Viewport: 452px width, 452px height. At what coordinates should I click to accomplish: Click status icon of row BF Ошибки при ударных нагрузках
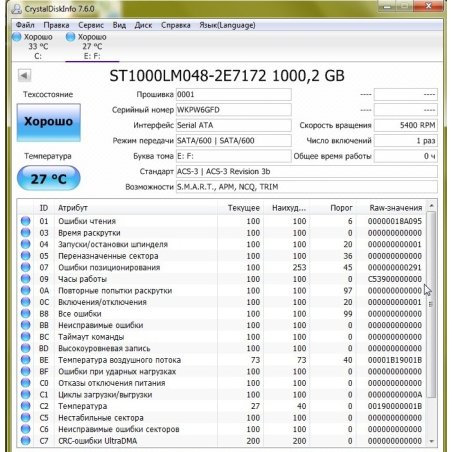(26, 371)
